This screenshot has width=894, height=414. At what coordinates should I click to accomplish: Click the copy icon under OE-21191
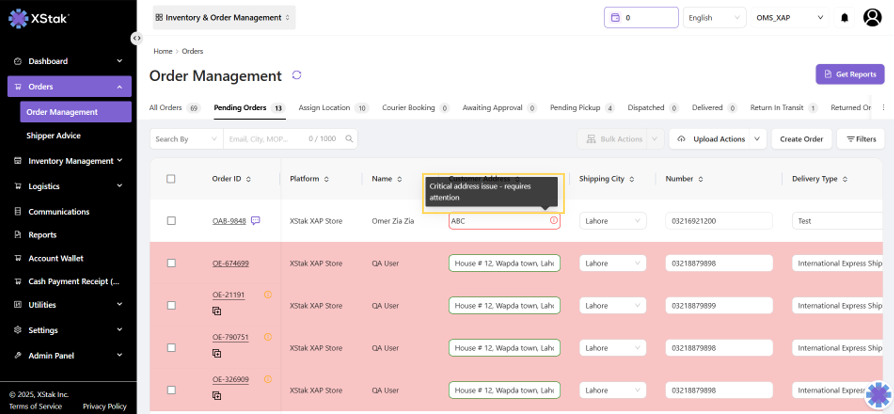(217, 311)
